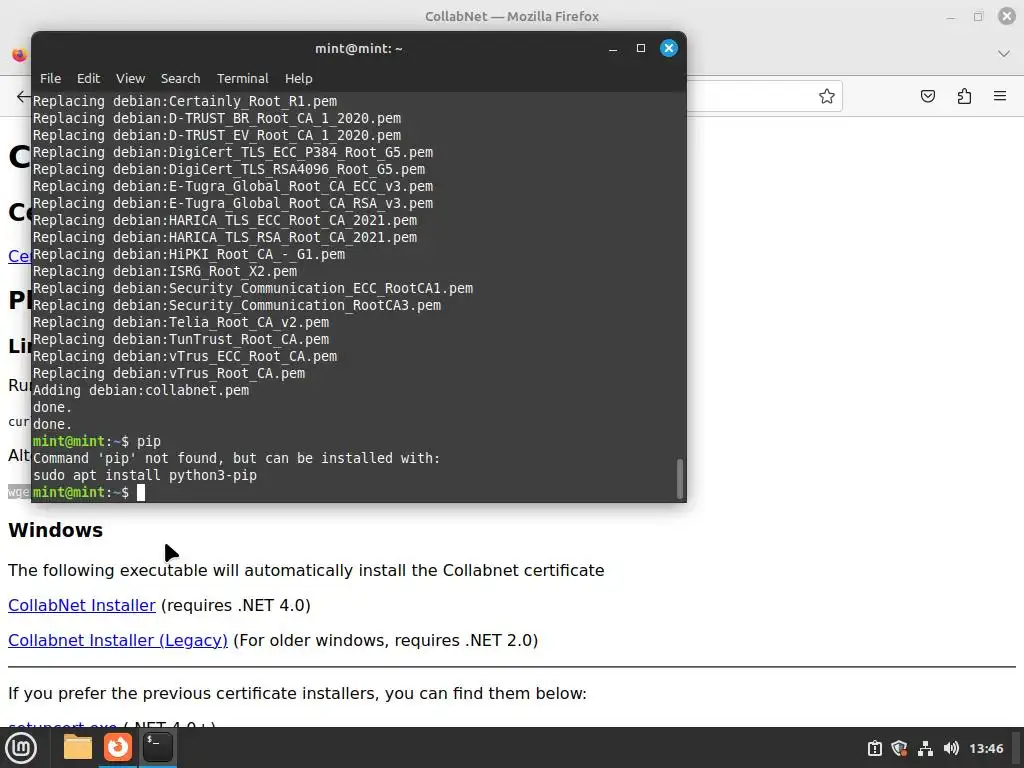Open the Files folder in the taskbar

tap(78, 747)
